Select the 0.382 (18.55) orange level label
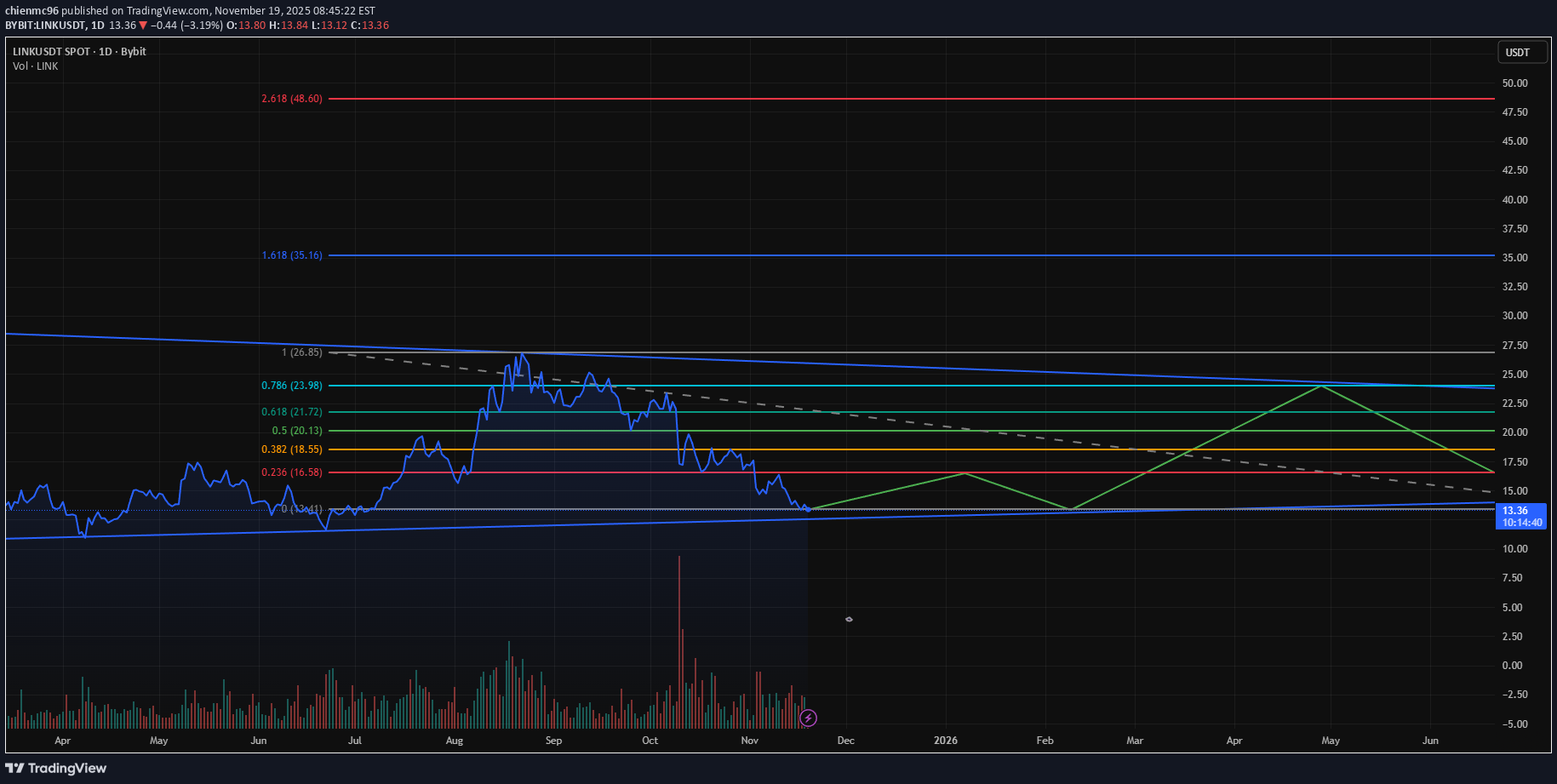The image size is (1557, 784). (292, 449)
